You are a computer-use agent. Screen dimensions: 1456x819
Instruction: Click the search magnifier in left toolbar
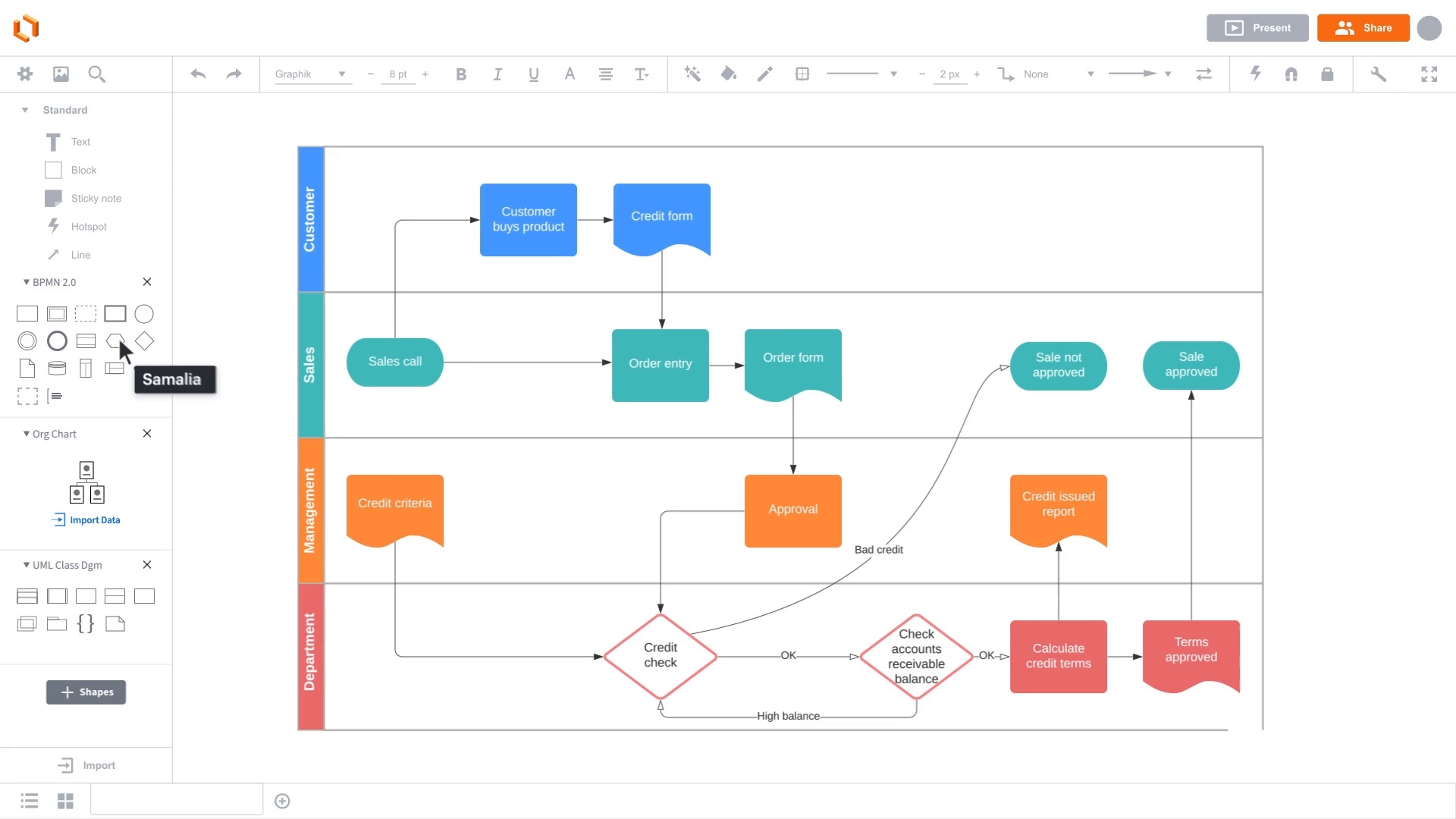coord(96,74)
